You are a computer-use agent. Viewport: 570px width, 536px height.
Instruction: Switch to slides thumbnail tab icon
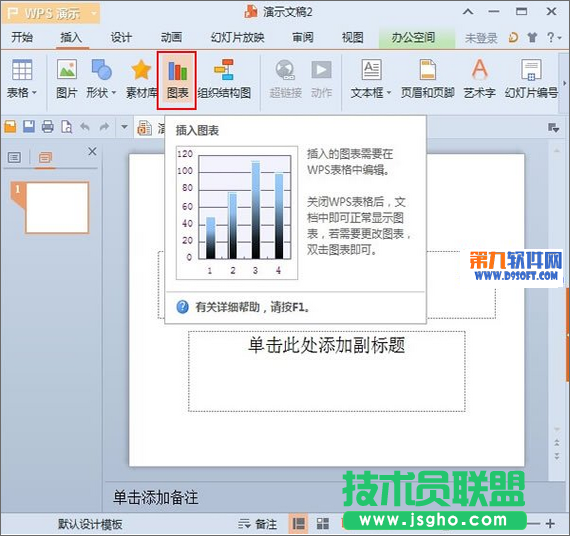click(45, 157)
